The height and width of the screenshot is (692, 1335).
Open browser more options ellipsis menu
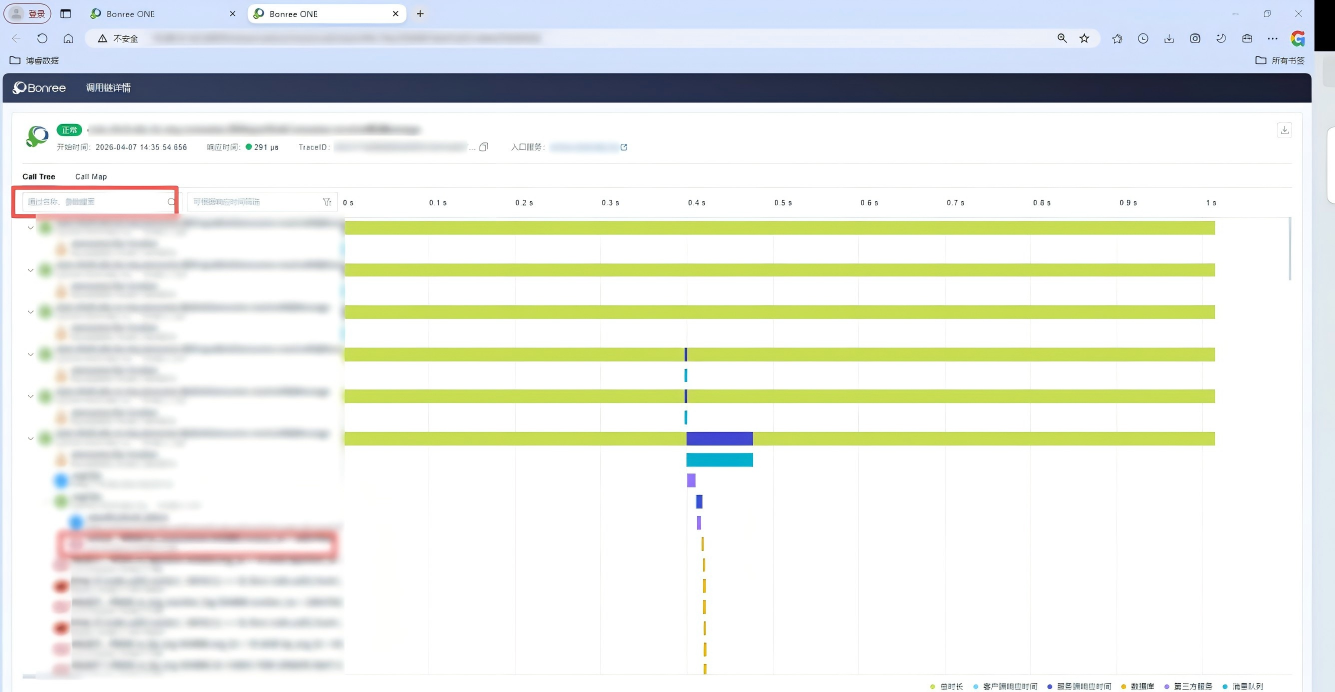[x=1272, y=38]
